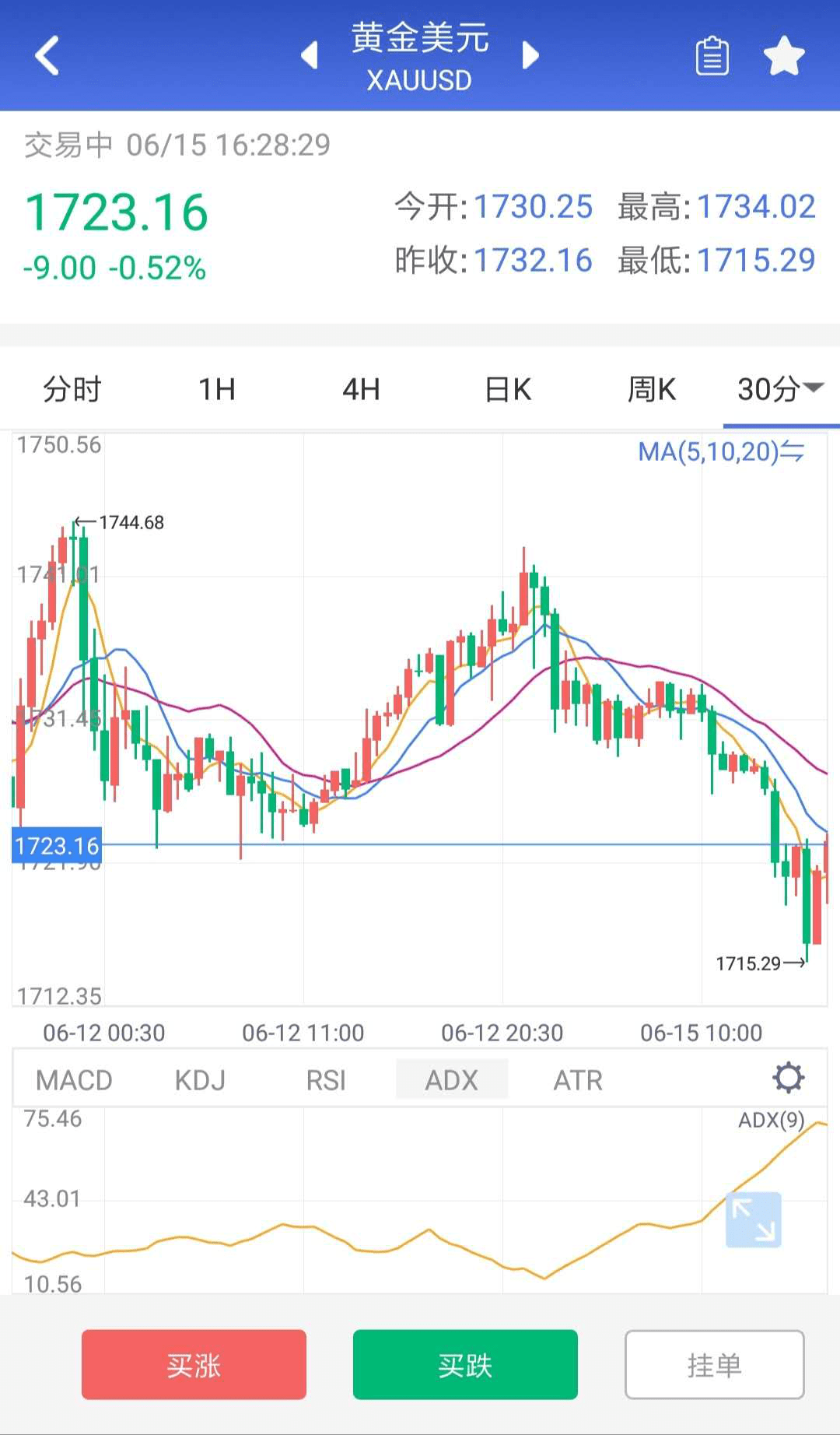Image resolution: width=840 pixels, height=1435 pixels.
Task: Open the orders clipboard icon
Action: pyautogui.click(x=712, y=56)
